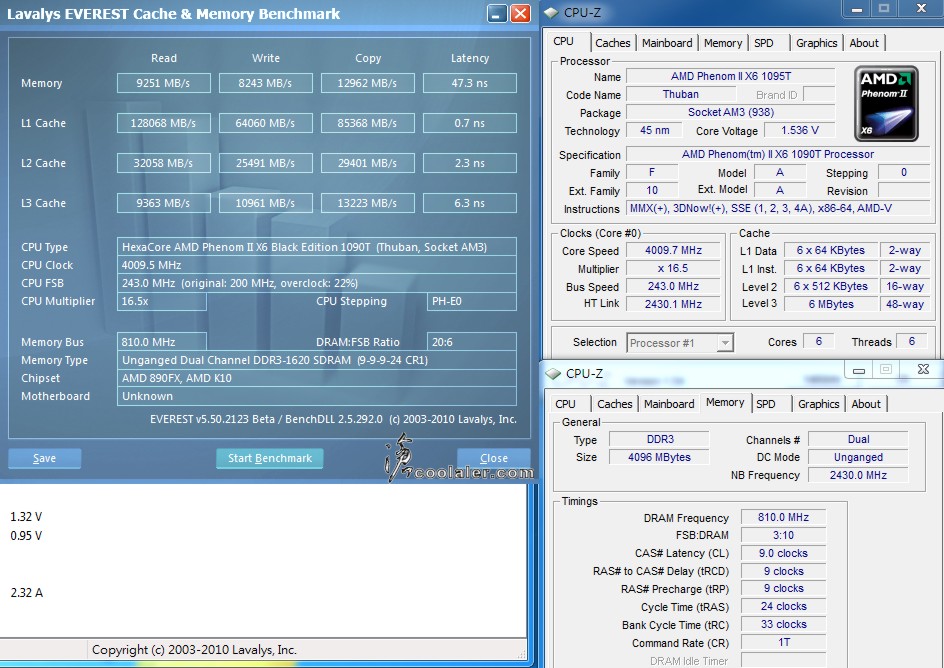Open the Processor #1 selection dropdown

[680, 343]
